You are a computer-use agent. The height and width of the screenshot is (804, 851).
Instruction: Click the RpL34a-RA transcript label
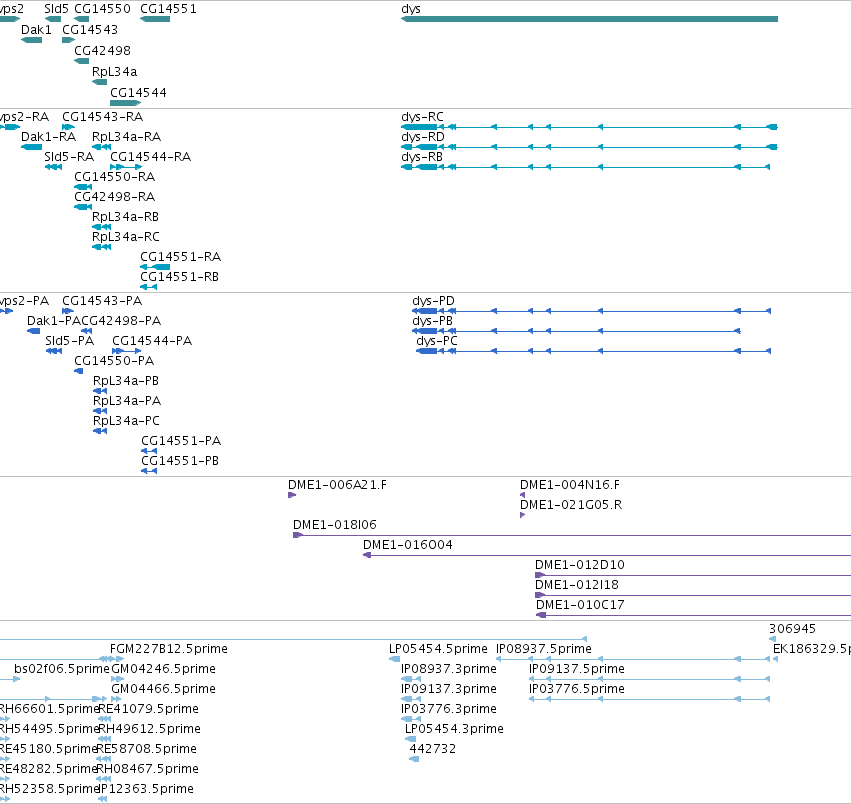tap(126, 137)
